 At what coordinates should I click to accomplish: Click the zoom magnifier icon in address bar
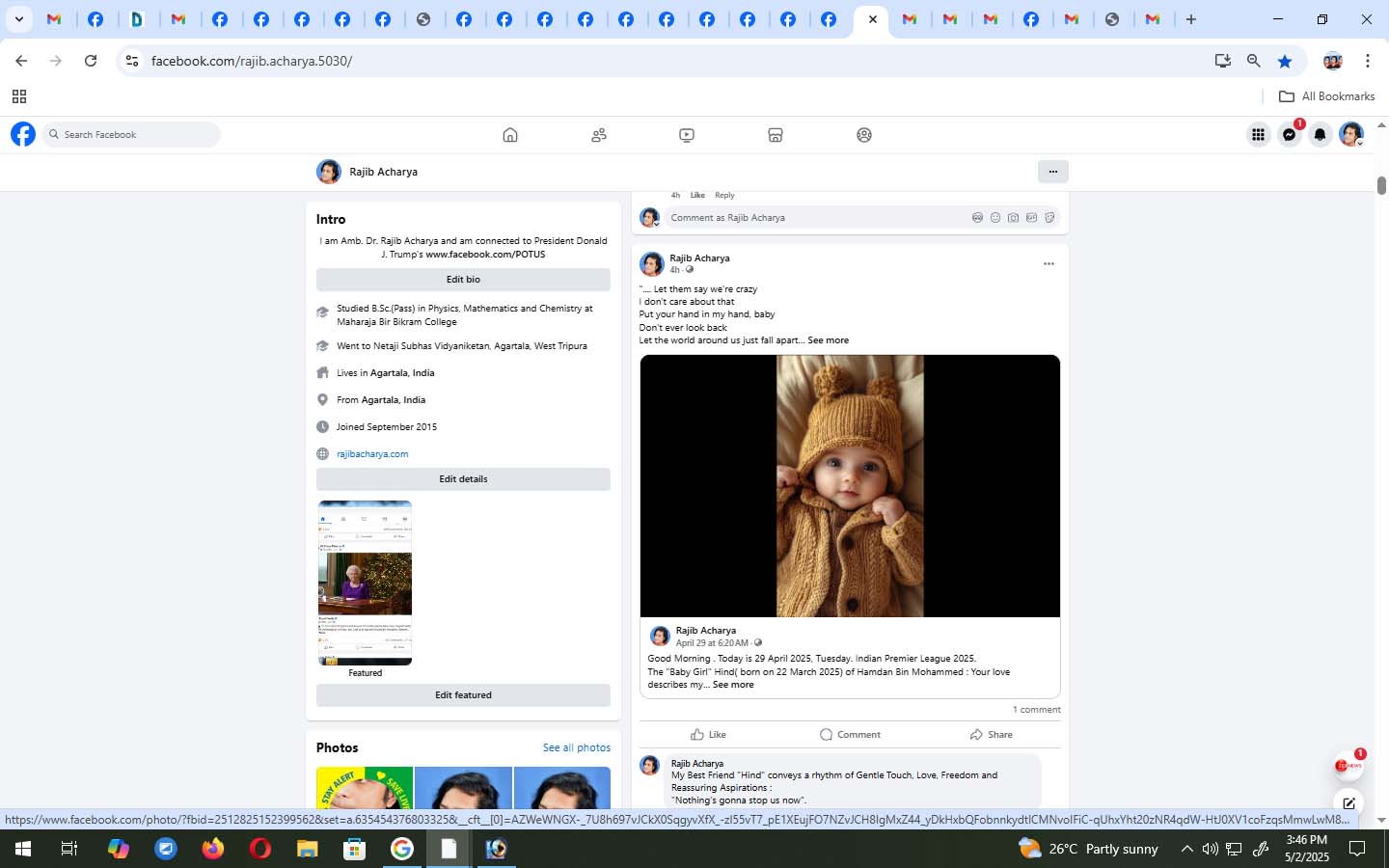coord(1254,61)
